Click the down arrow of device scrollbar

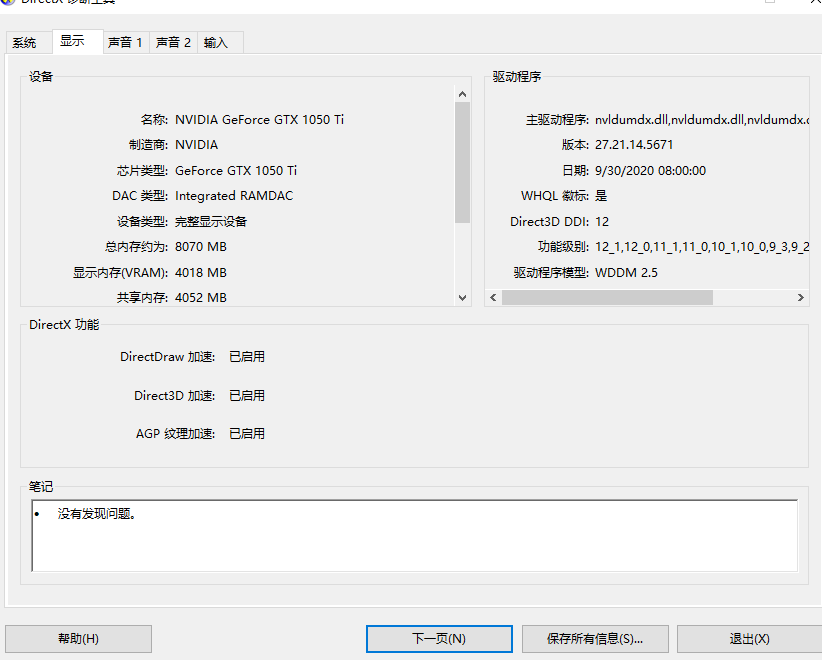point(462,298)
